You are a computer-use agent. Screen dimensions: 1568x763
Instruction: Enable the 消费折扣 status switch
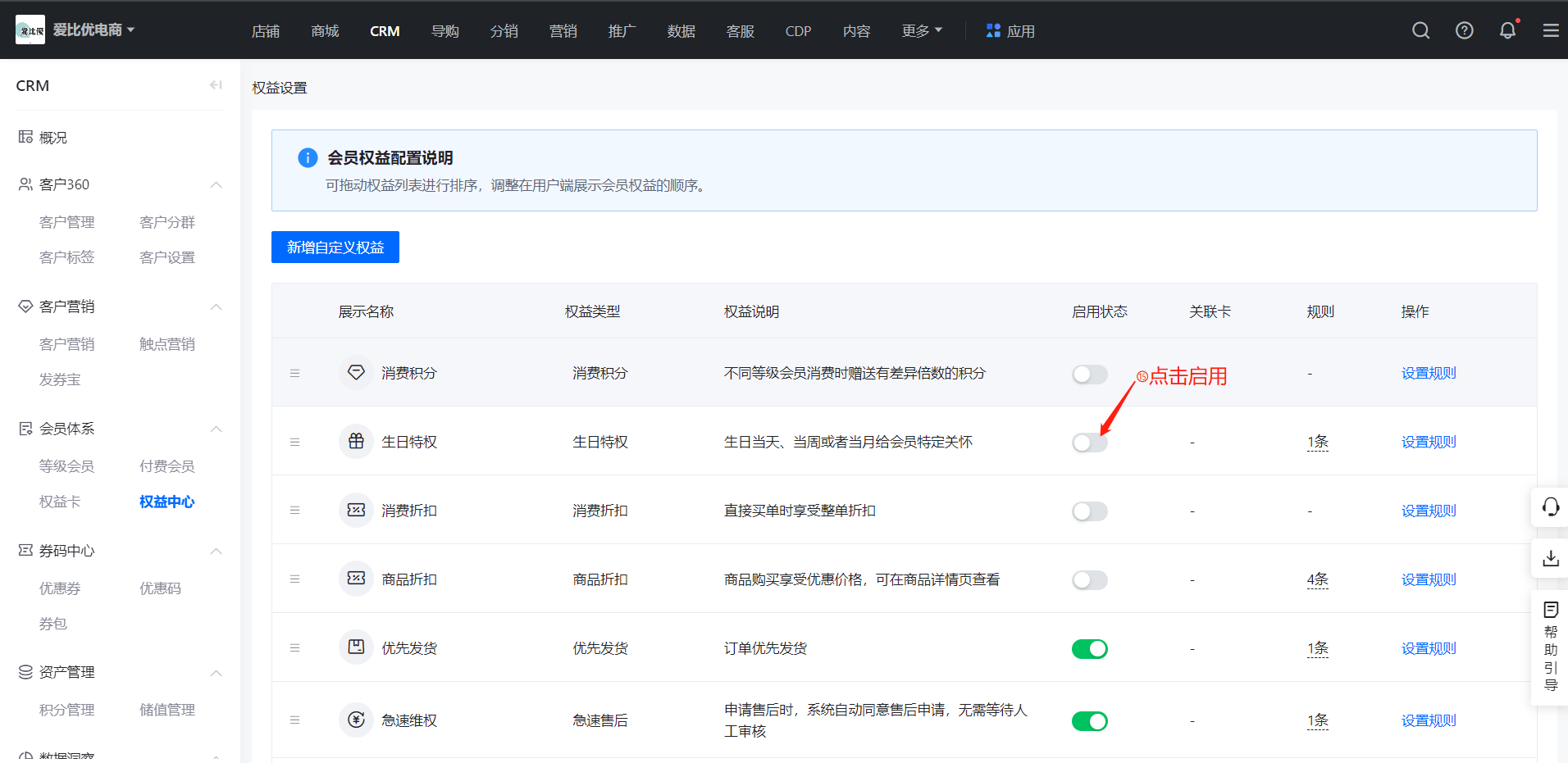click(x=1089, y=511)
